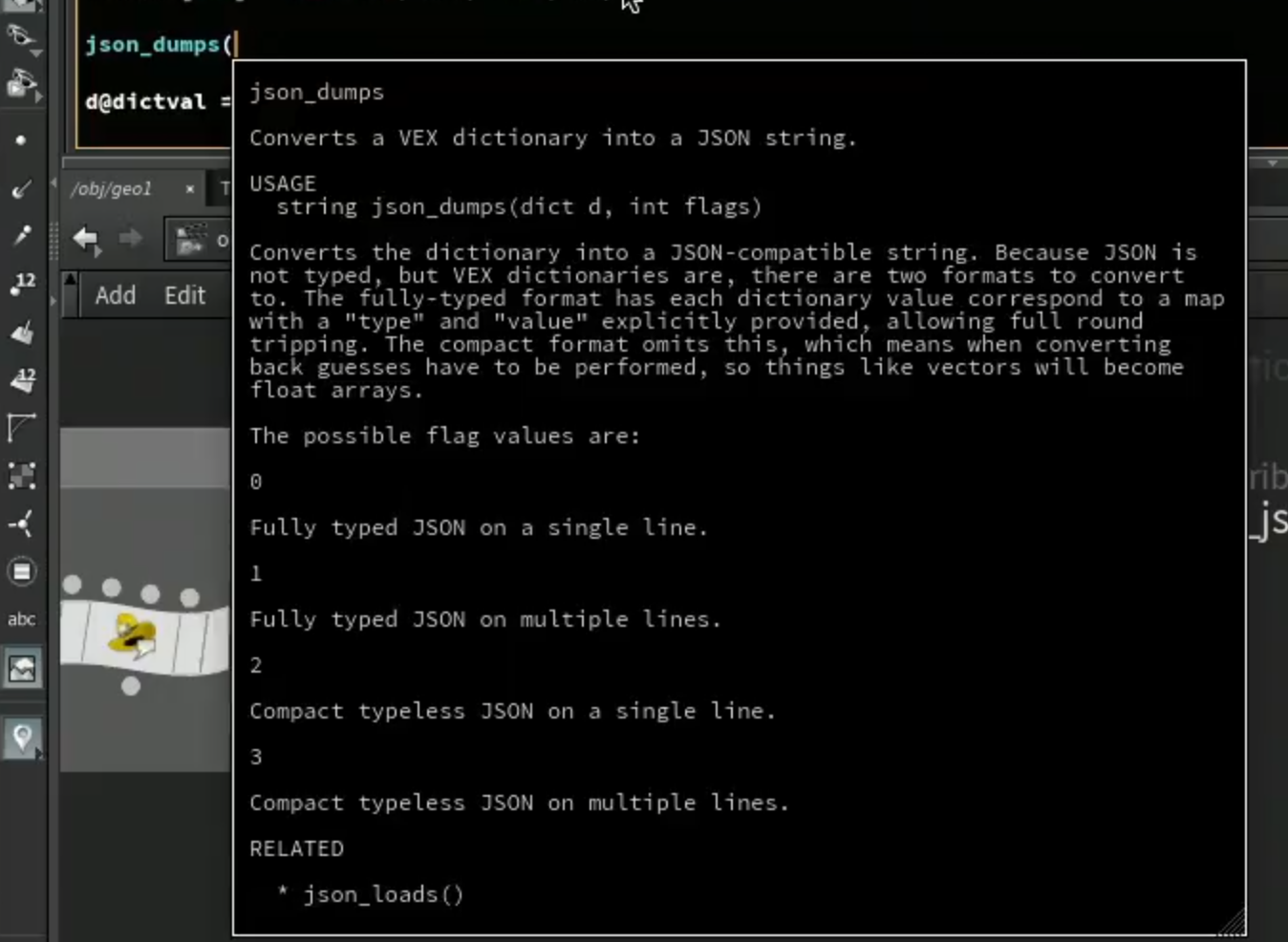Go back with the network editor back arrow
1288x942 pixels.
86,239
